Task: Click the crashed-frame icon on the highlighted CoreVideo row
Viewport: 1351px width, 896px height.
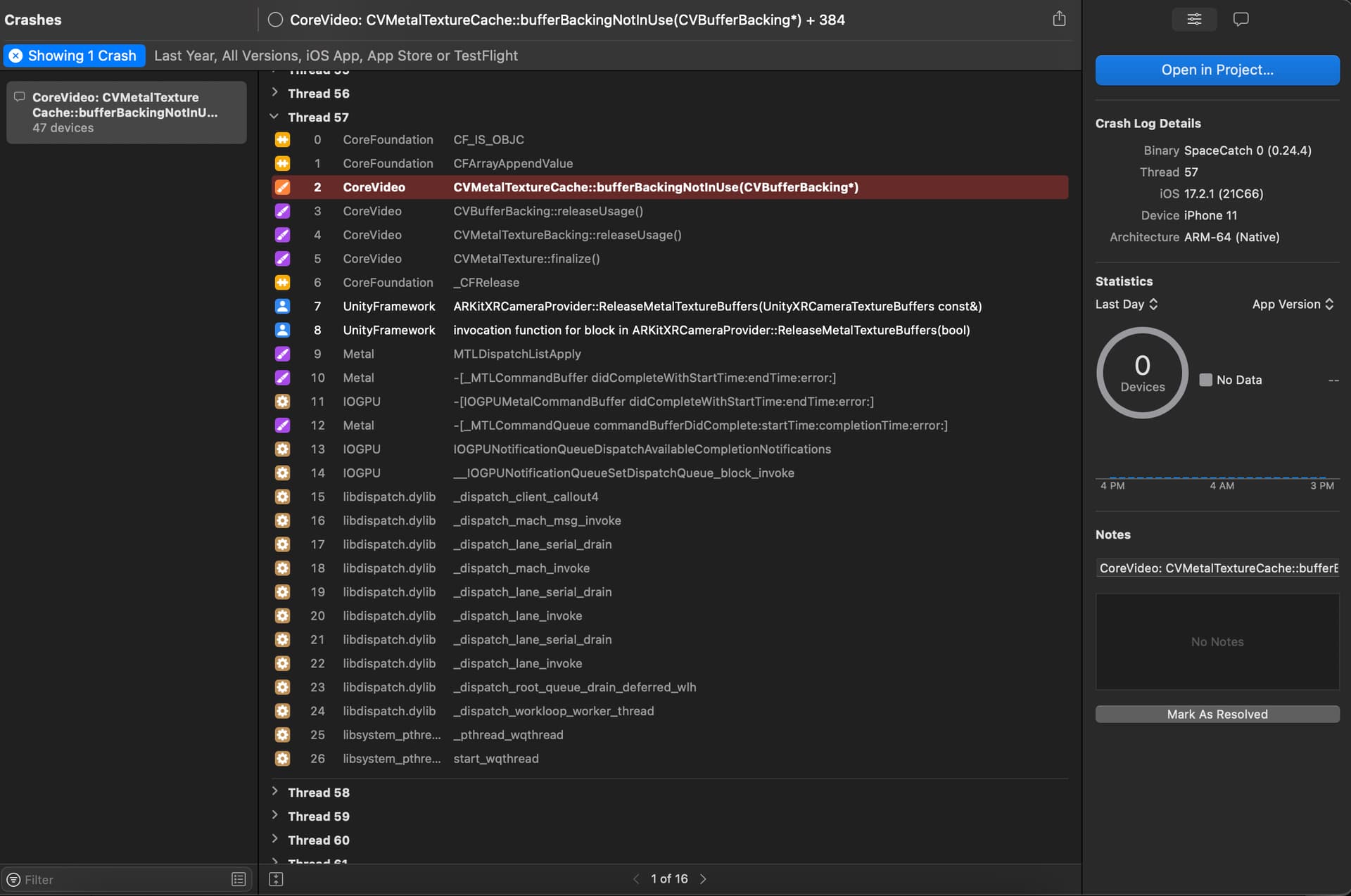Action: point(282,187)
